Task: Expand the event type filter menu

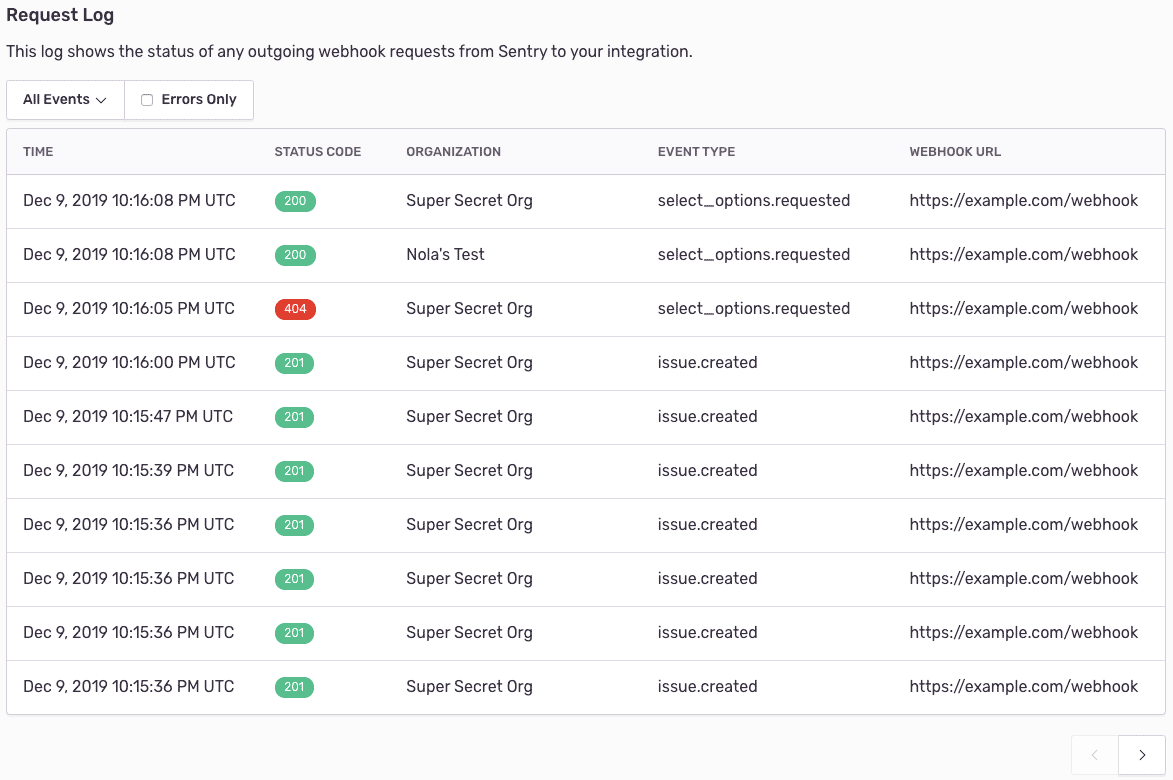Action: click(64, 99)
